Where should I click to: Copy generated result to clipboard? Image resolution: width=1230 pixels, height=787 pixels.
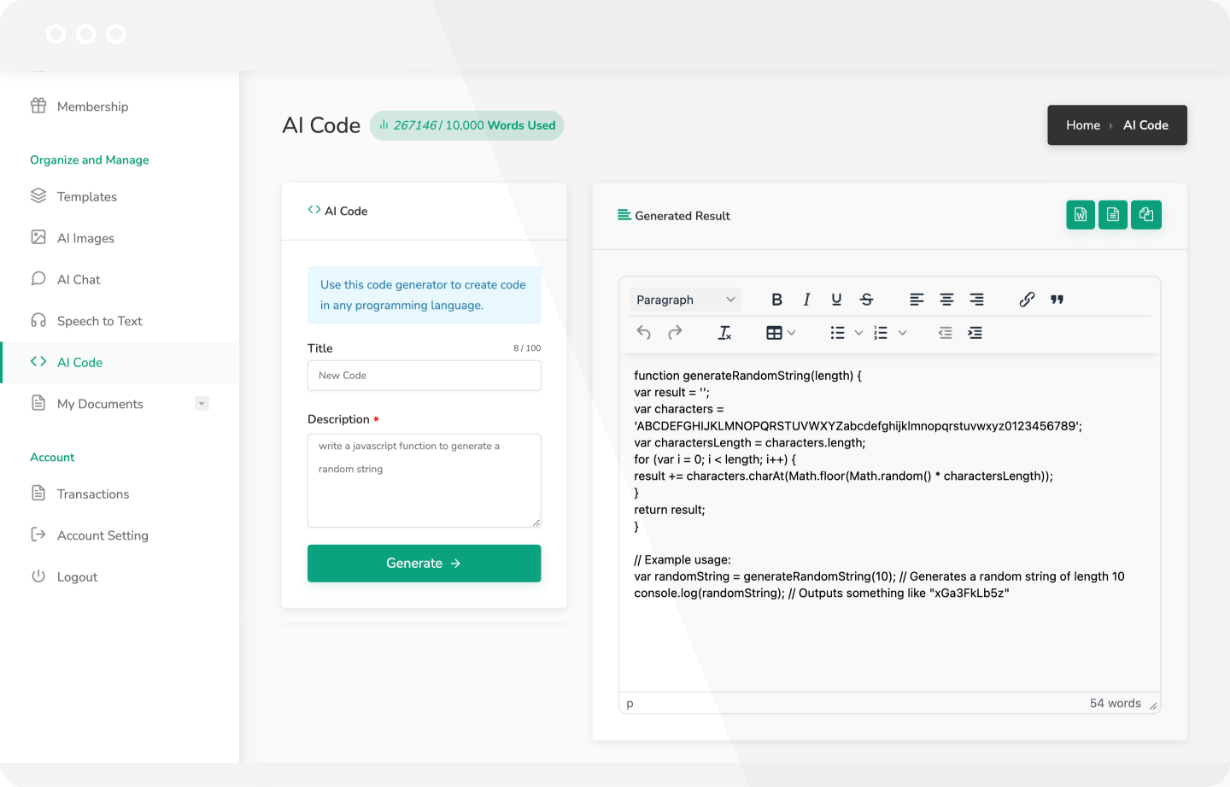click(x=1146, y=215)
